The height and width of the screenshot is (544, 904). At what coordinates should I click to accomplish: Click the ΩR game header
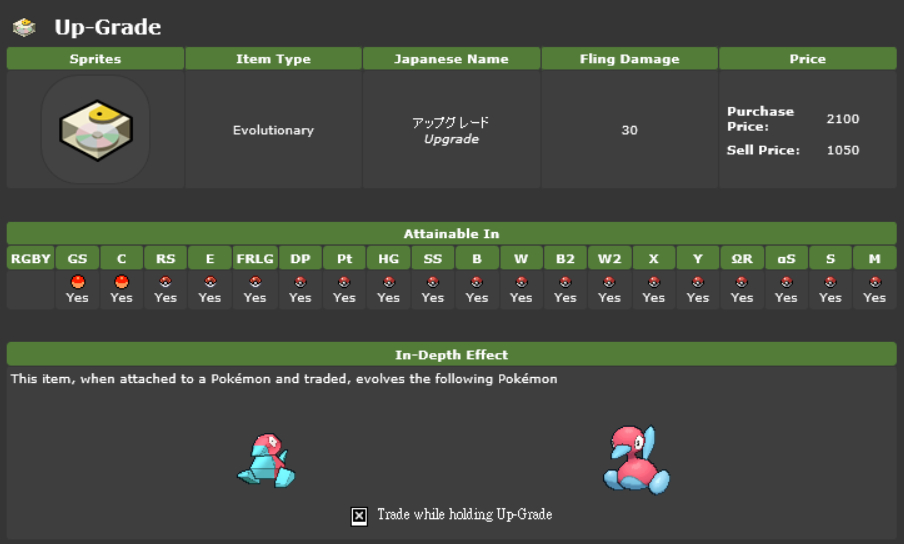point(742,258)
